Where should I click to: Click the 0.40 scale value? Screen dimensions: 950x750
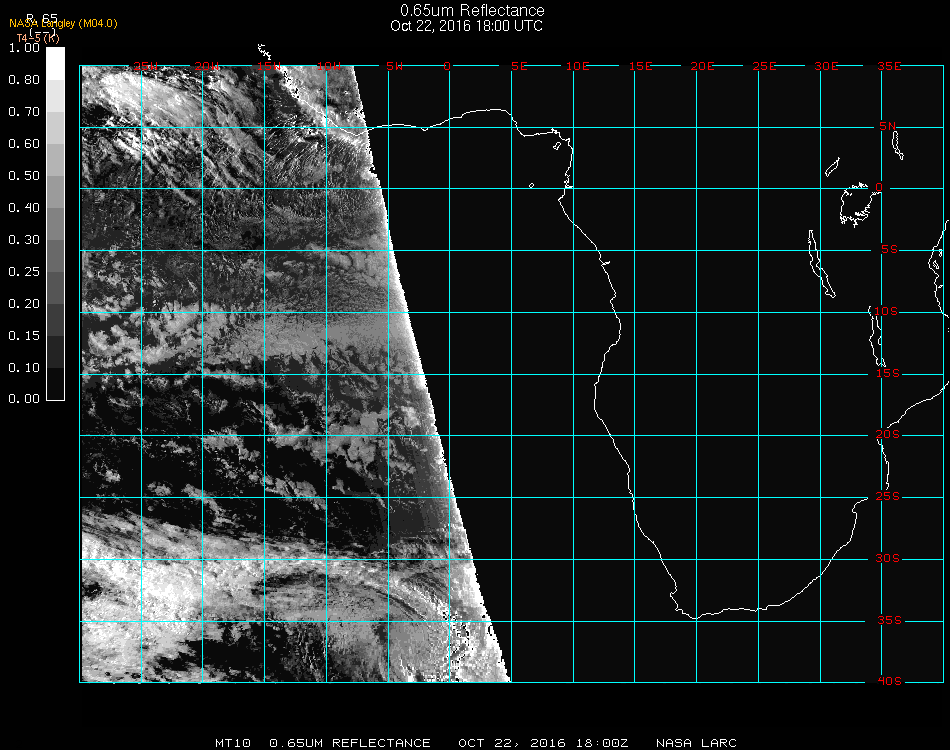(x=24, y=208)
